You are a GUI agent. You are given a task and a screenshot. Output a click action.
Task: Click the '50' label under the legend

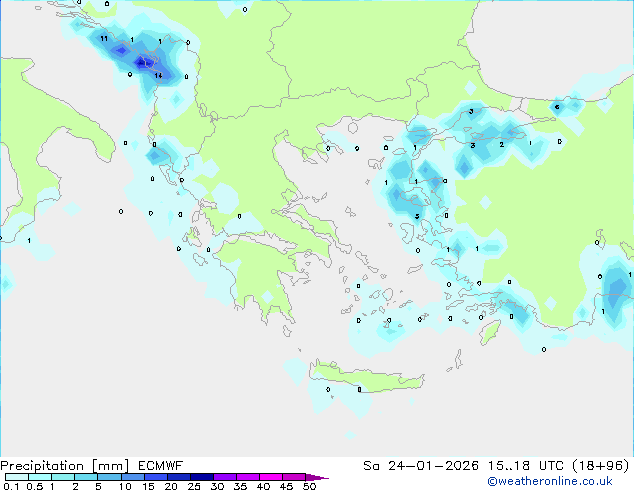(x=309, y=486)
